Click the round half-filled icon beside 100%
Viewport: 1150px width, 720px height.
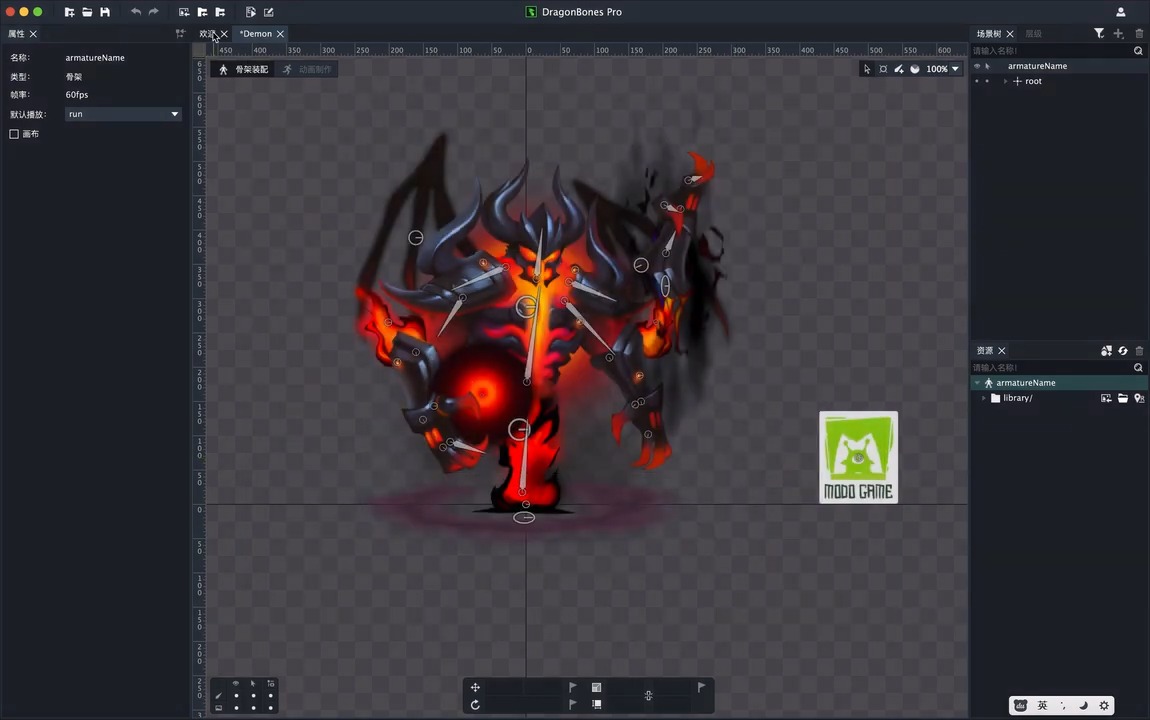(915, 69)
